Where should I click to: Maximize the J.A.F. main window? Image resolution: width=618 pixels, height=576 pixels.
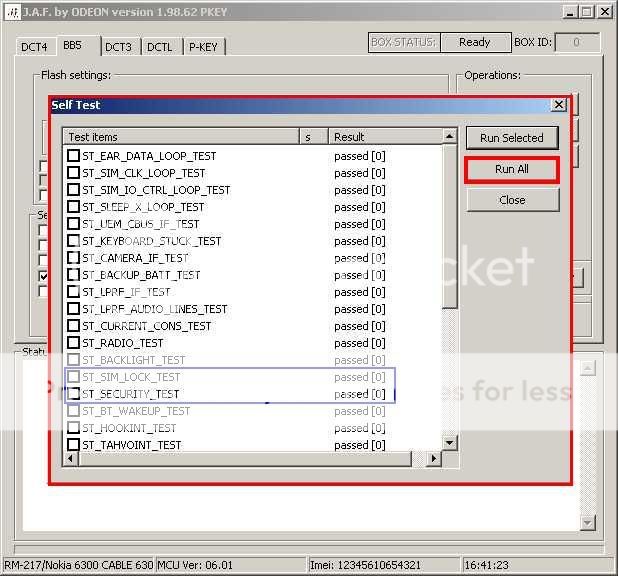tap(587, 12)
